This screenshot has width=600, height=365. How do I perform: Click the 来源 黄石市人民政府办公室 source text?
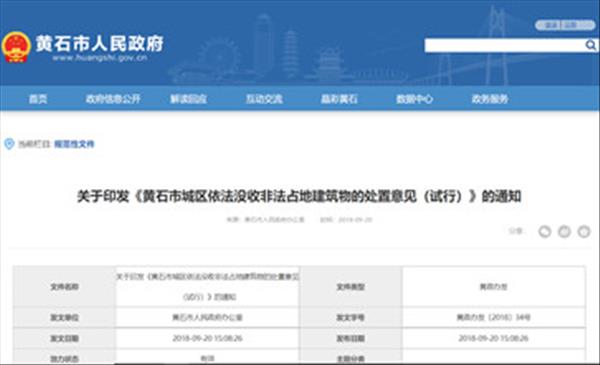pos(265,220)
